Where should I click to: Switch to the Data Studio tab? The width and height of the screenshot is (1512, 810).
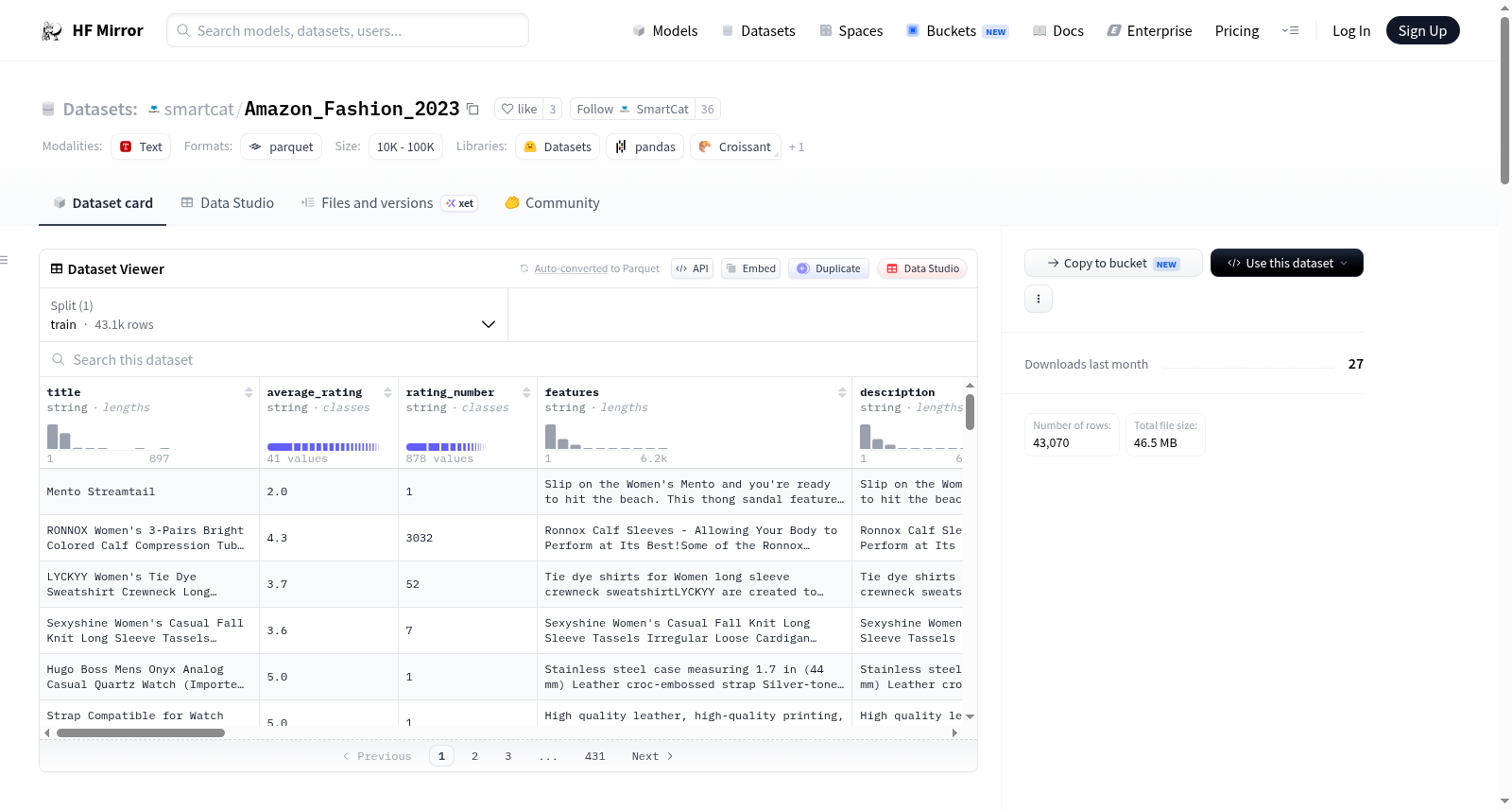228,203
